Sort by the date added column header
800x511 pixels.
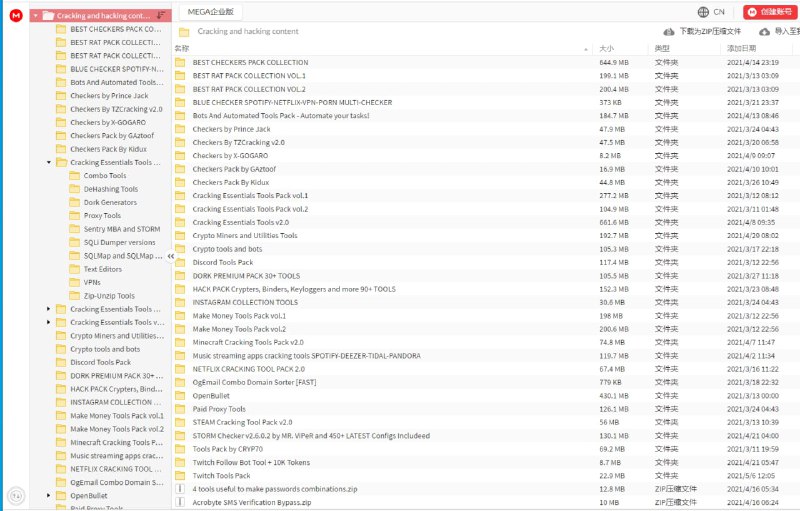pos(741,48)
